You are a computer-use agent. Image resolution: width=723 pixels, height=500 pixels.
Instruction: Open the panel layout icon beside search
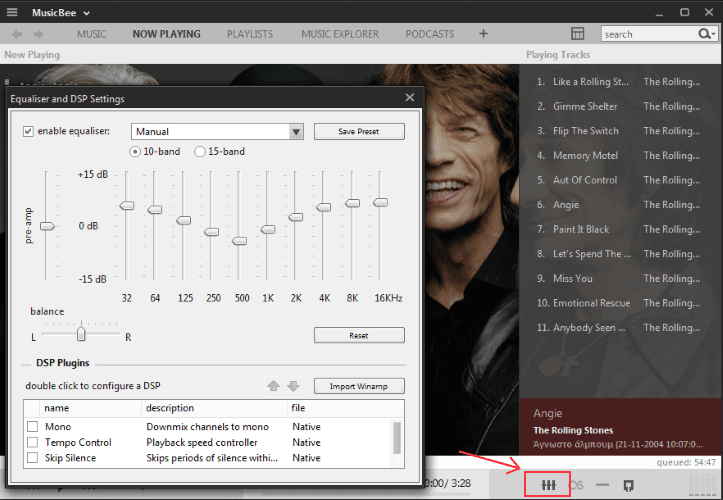pos(577,34)
